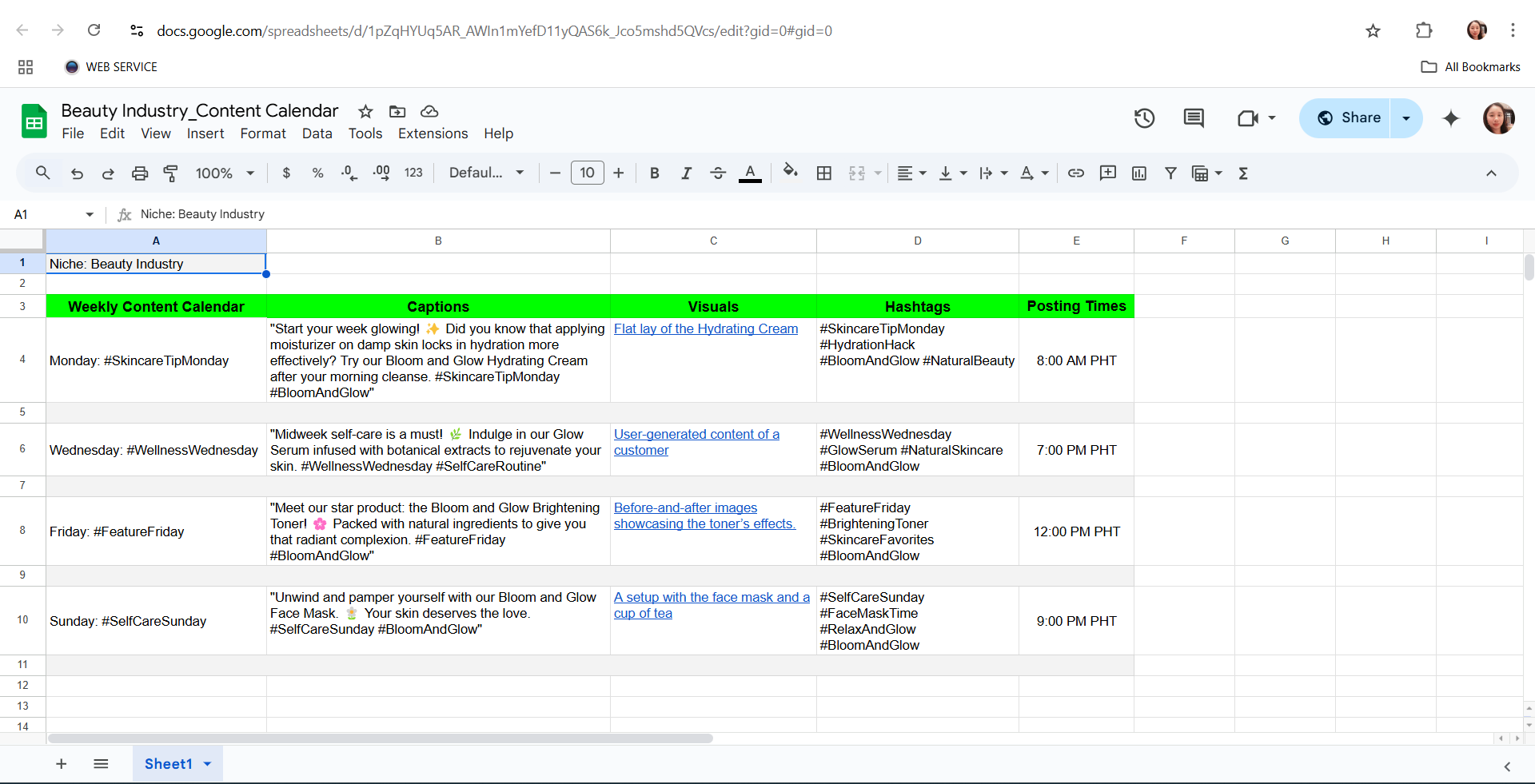Hide the menus with collapse arrow

[x=1491, y=173]
